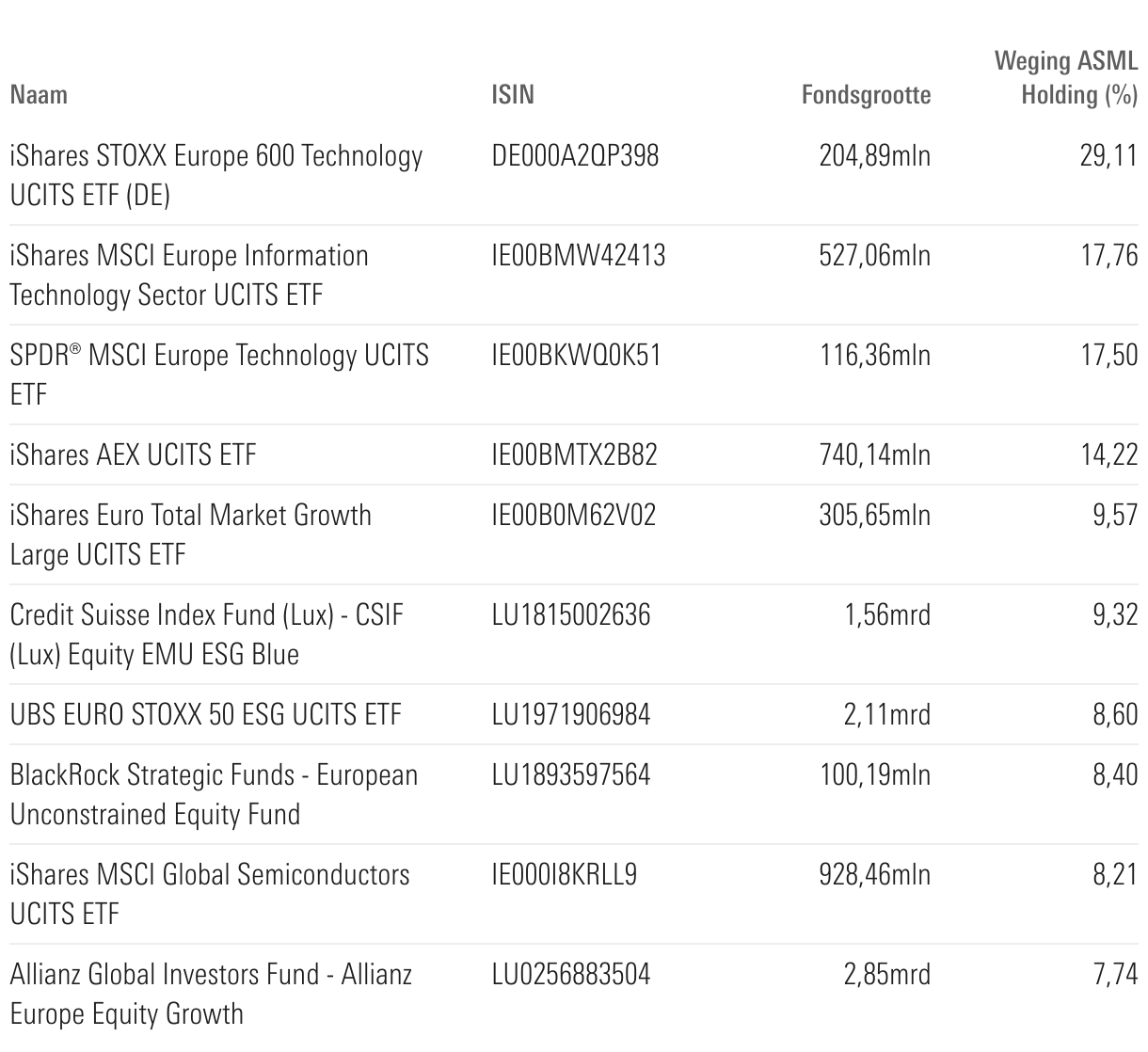Sort by the Fondsgrootte column header
The height and width of the screenshot is (1052, 1148).
tap(866, 95)
